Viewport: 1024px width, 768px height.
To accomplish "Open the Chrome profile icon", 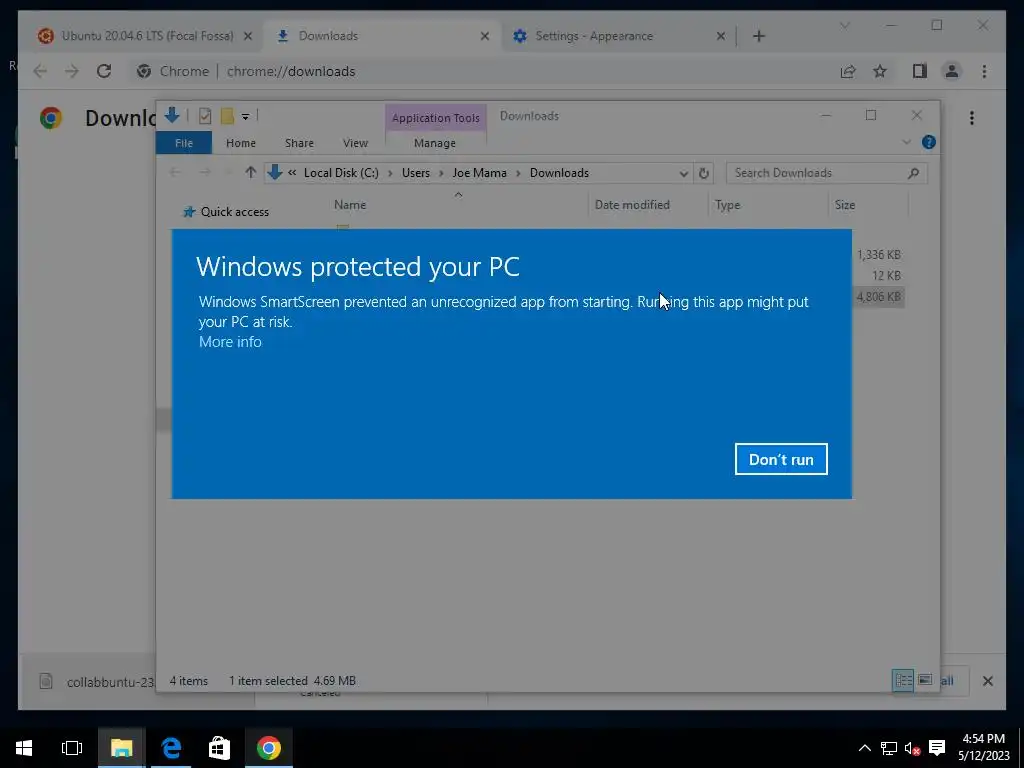I will pos(952,71).
